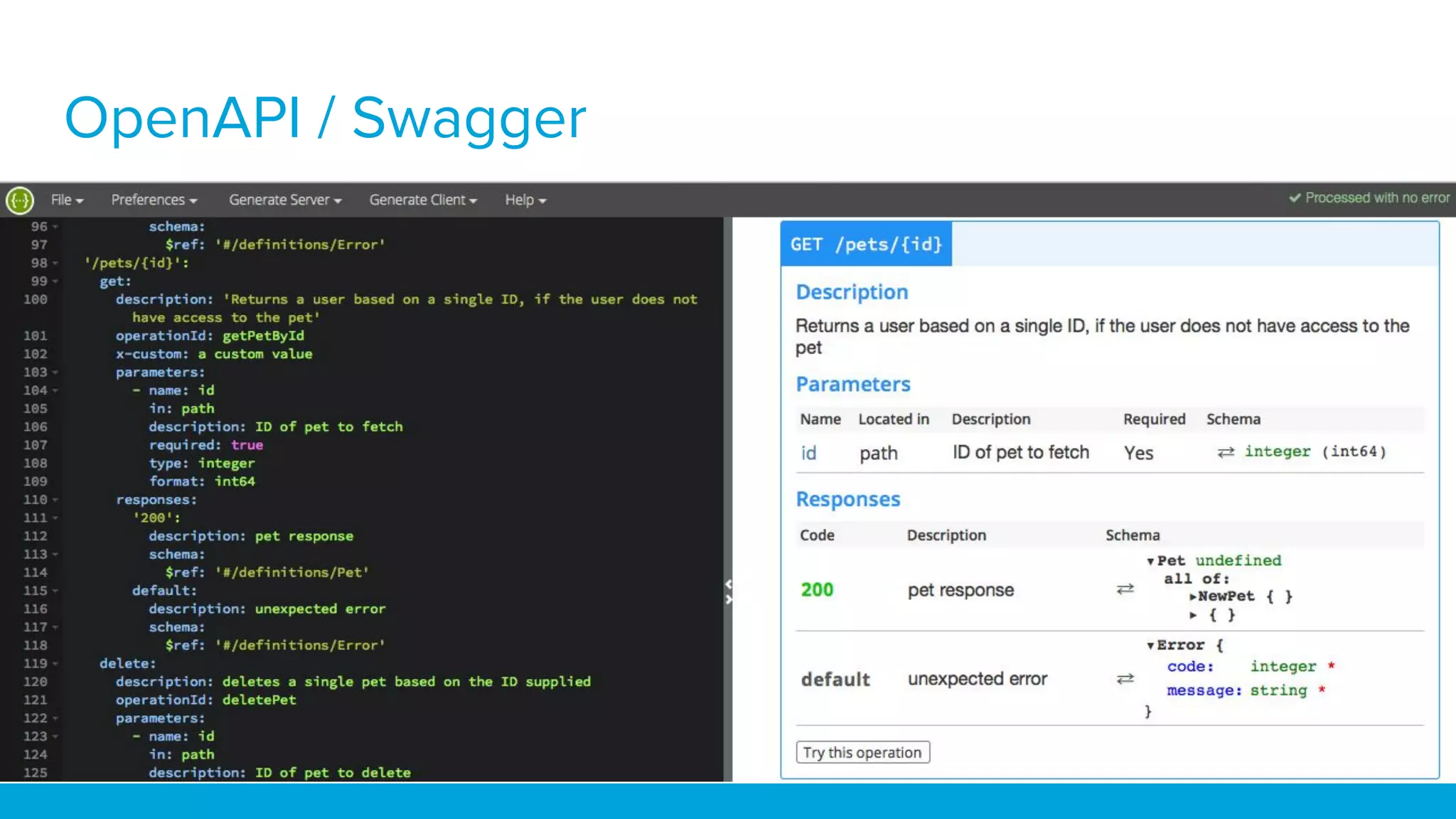Fold line 98 '/pets/{id}' path block
Screen dimensions: 1456x819
click(x=55, y=263)
